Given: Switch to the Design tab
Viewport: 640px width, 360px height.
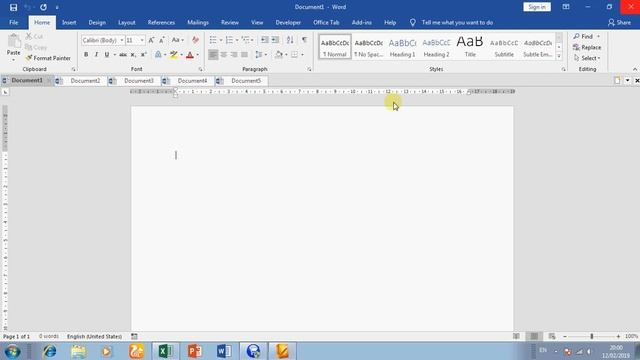Looking at the screenshot, I should pyautogui.click(x=97, y=22).
